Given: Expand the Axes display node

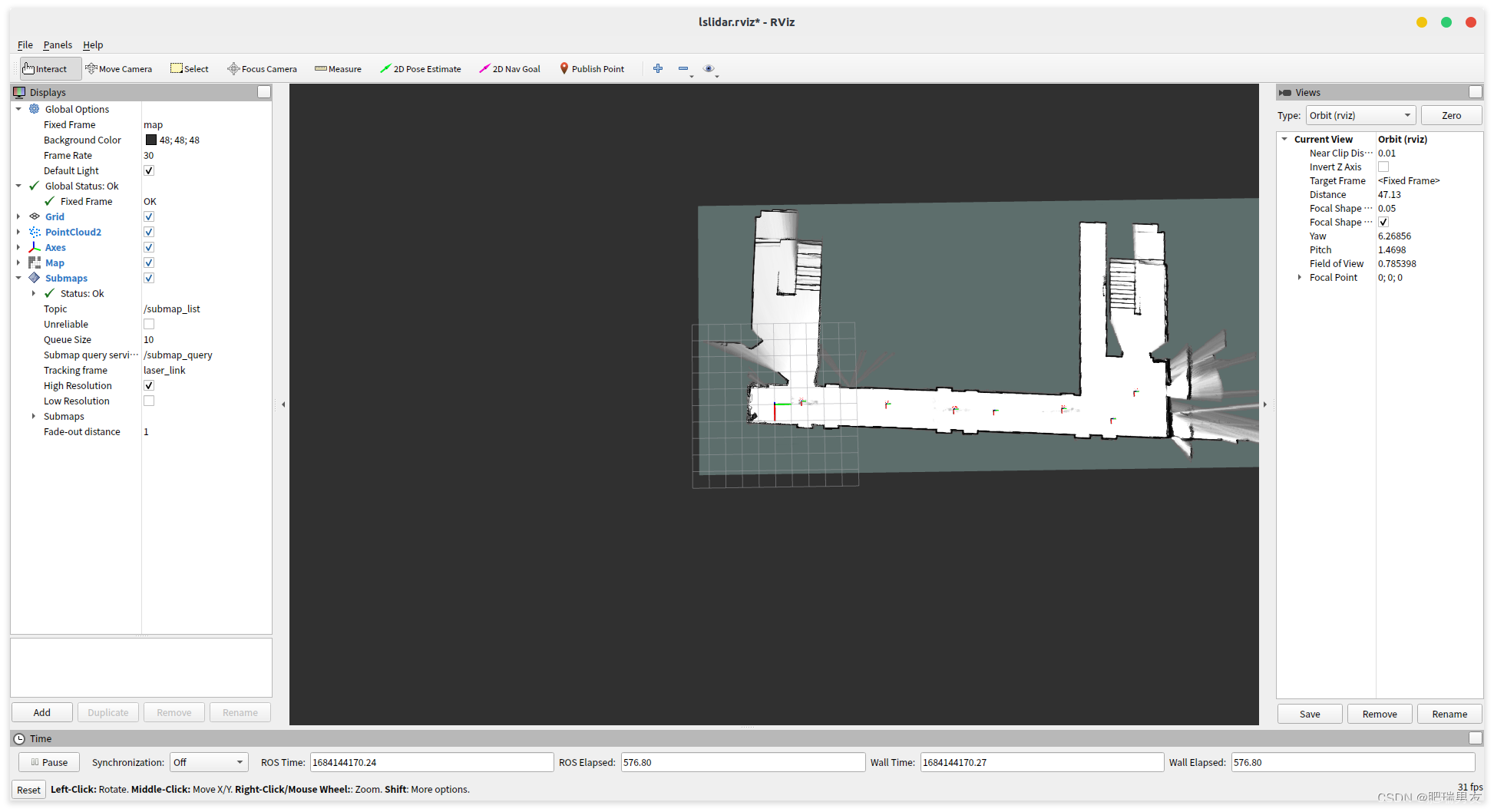Looking at the screenshot, I should (x=18, y=247).
